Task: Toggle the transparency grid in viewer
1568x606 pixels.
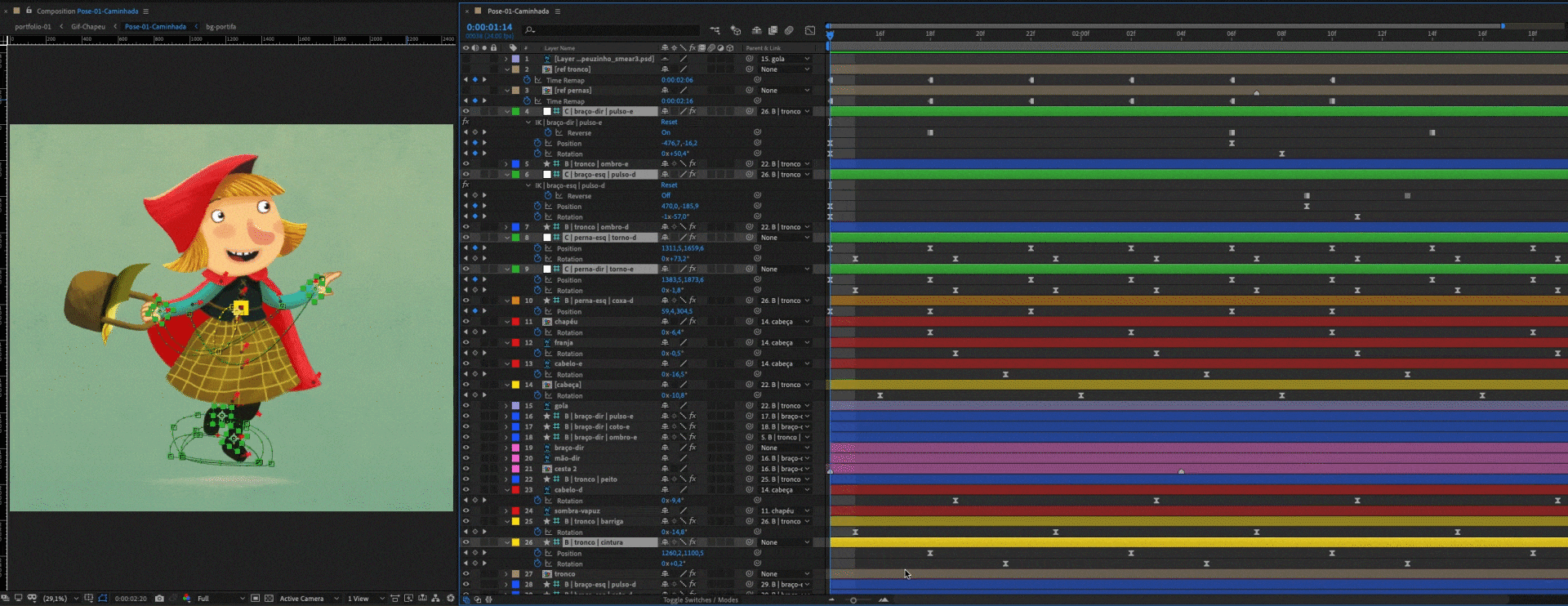Action: [x=269, y=599]
